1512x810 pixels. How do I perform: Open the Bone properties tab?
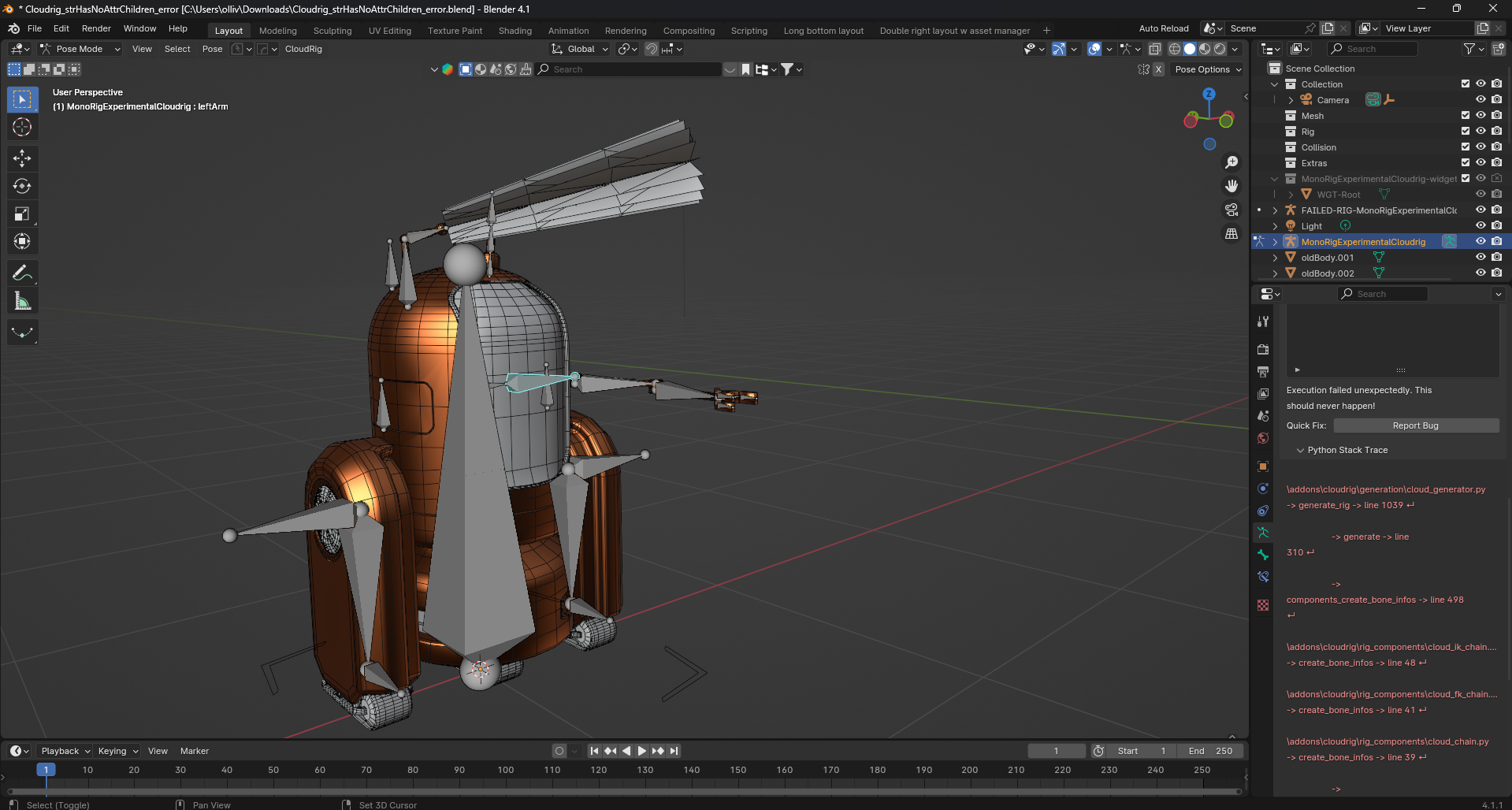click(1263, 555)
